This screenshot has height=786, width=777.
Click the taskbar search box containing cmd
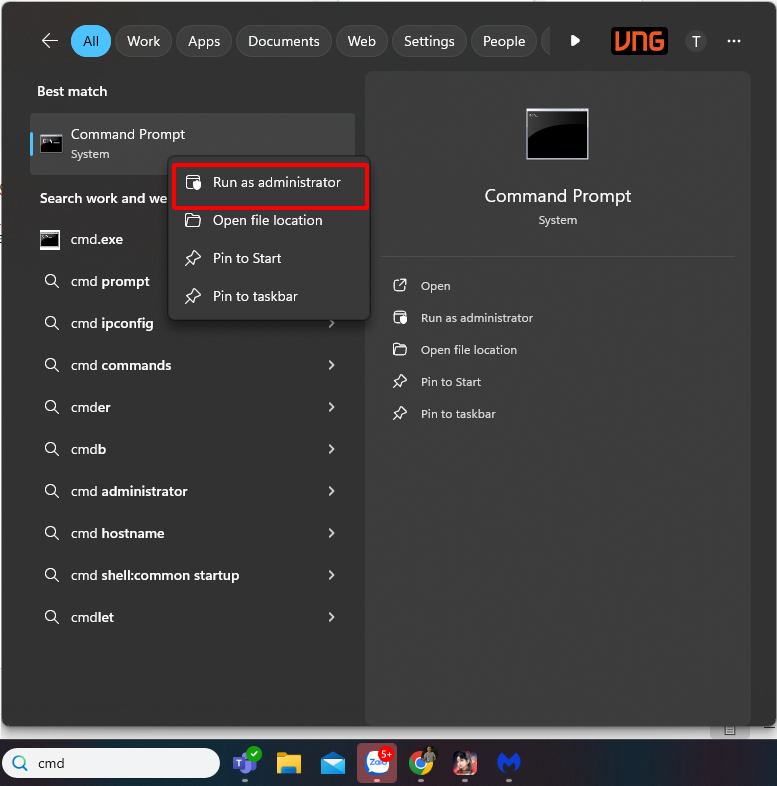click(120, 763)
